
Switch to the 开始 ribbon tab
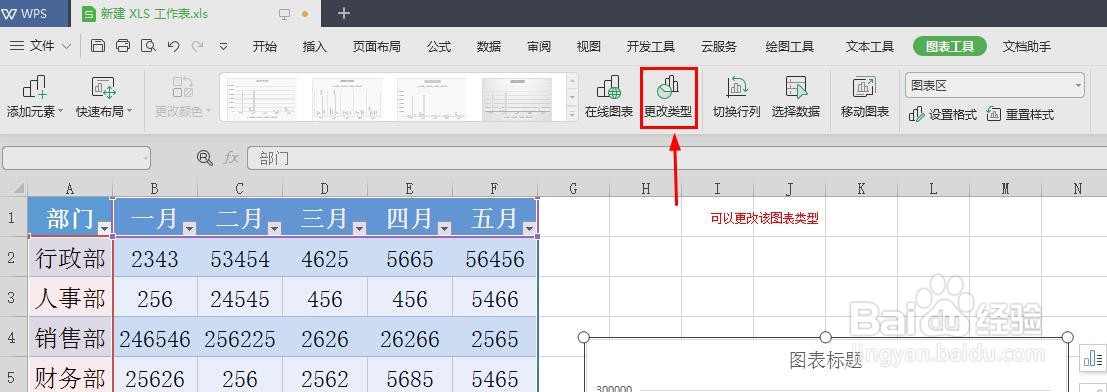click(265, 47)
